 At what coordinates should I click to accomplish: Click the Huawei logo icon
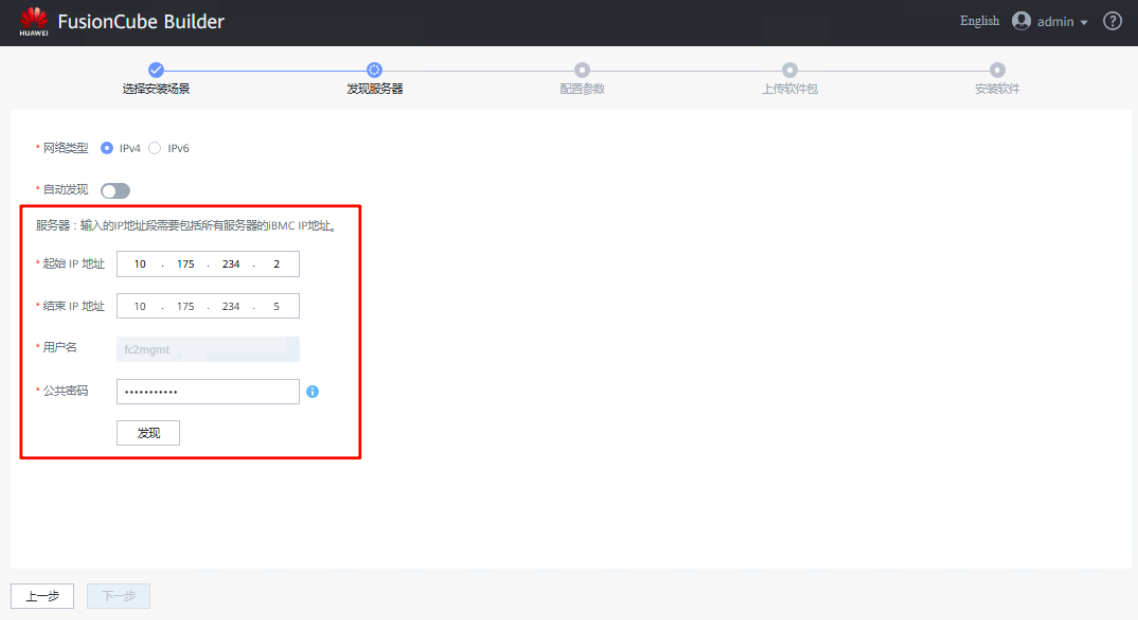click(x=33, y=22)
